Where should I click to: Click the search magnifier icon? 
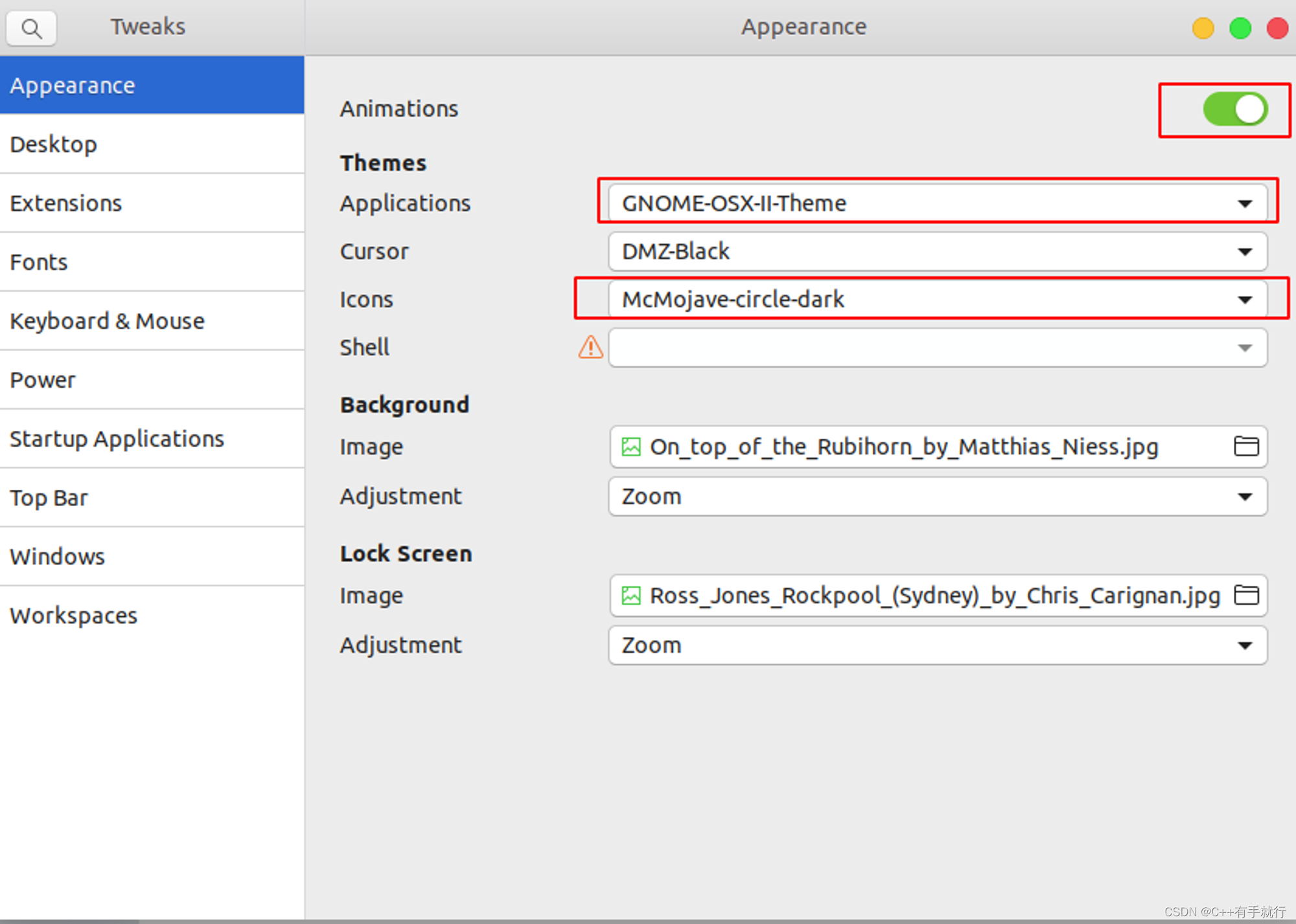[31, 29]
